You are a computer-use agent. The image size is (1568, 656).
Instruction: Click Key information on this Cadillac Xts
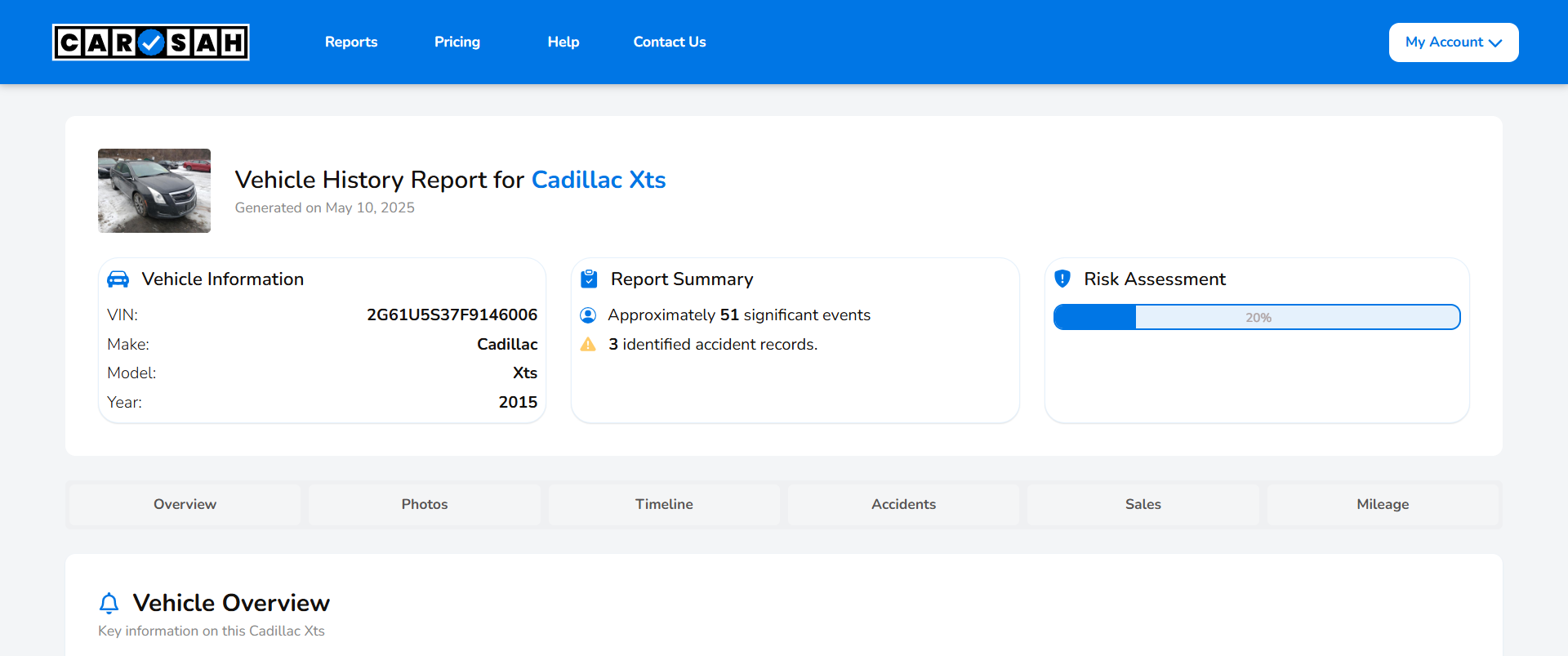tap(212, 631)
